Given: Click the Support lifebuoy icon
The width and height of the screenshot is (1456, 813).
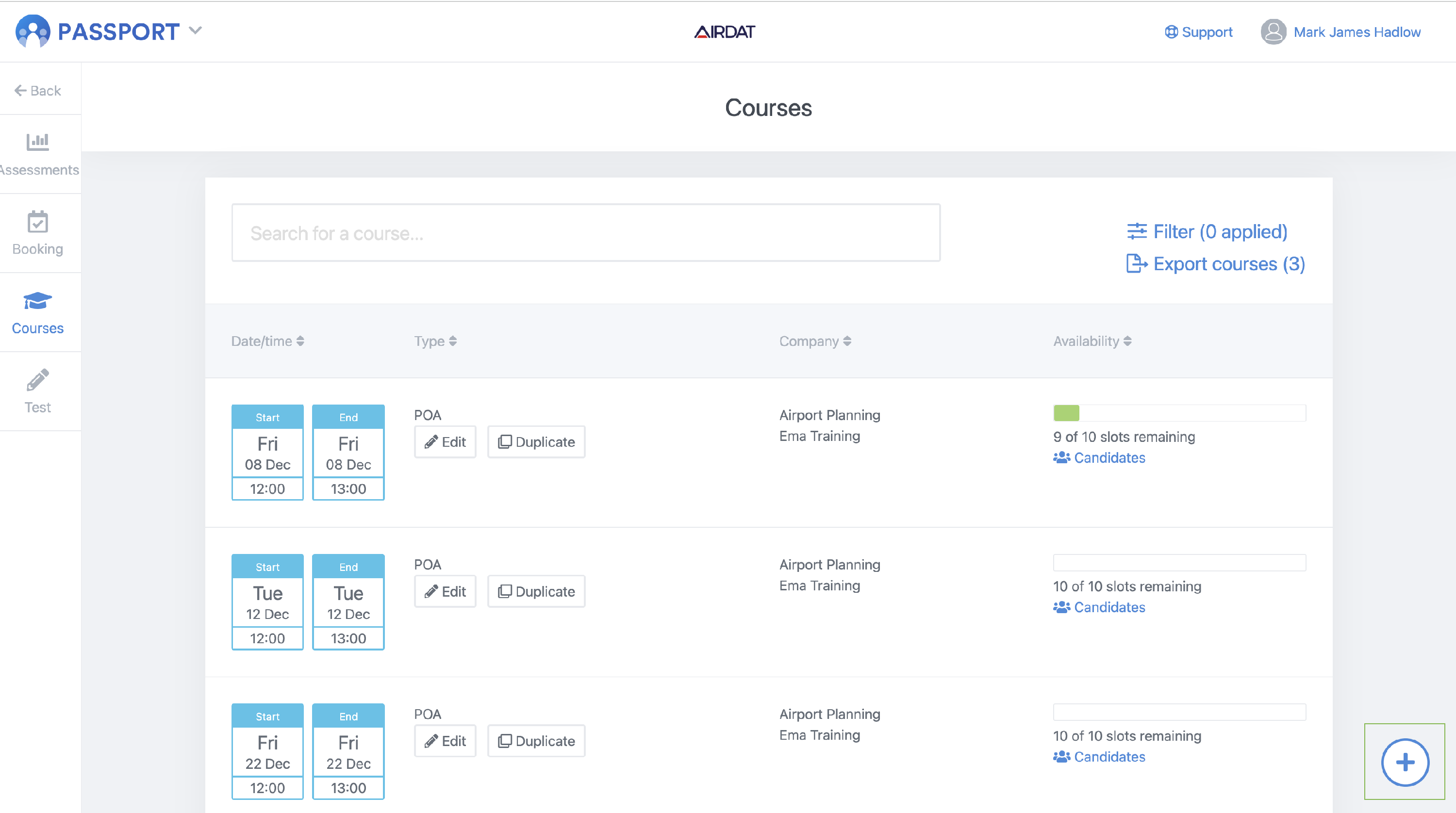Looking at the screenshot, I should point(1171,32).
